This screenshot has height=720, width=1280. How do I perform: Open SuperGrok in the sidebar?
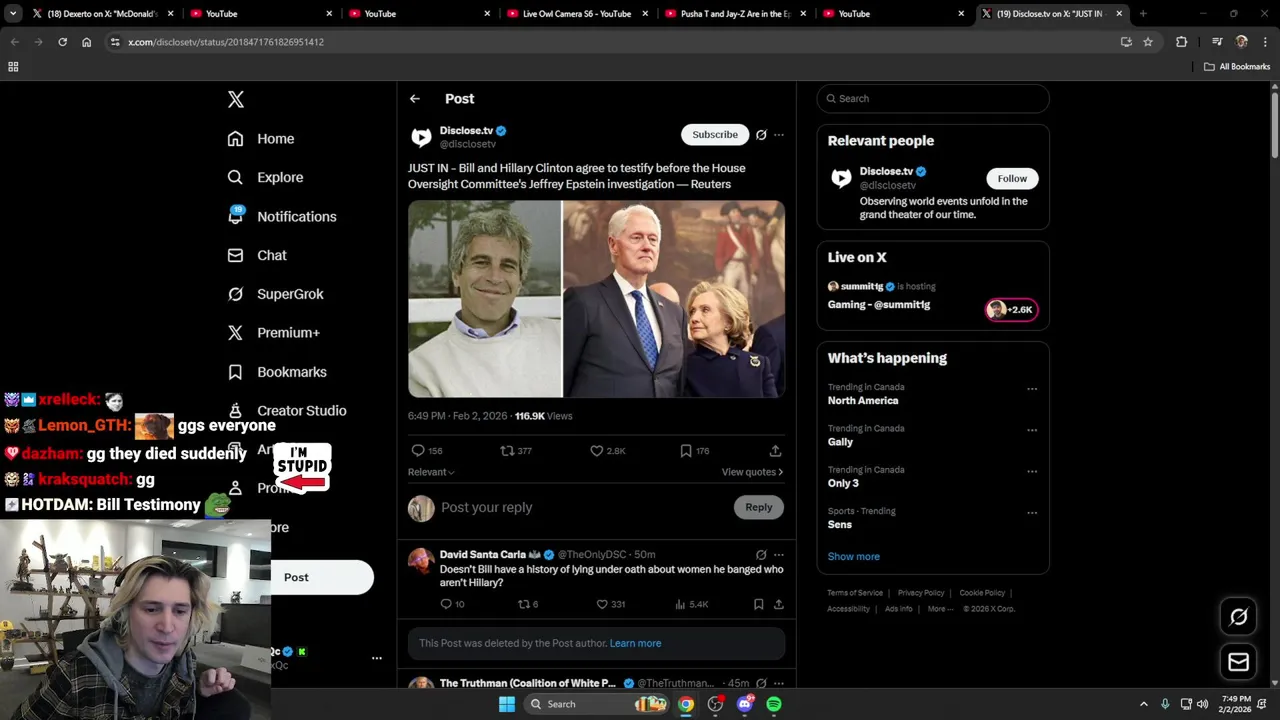(275, 294)
